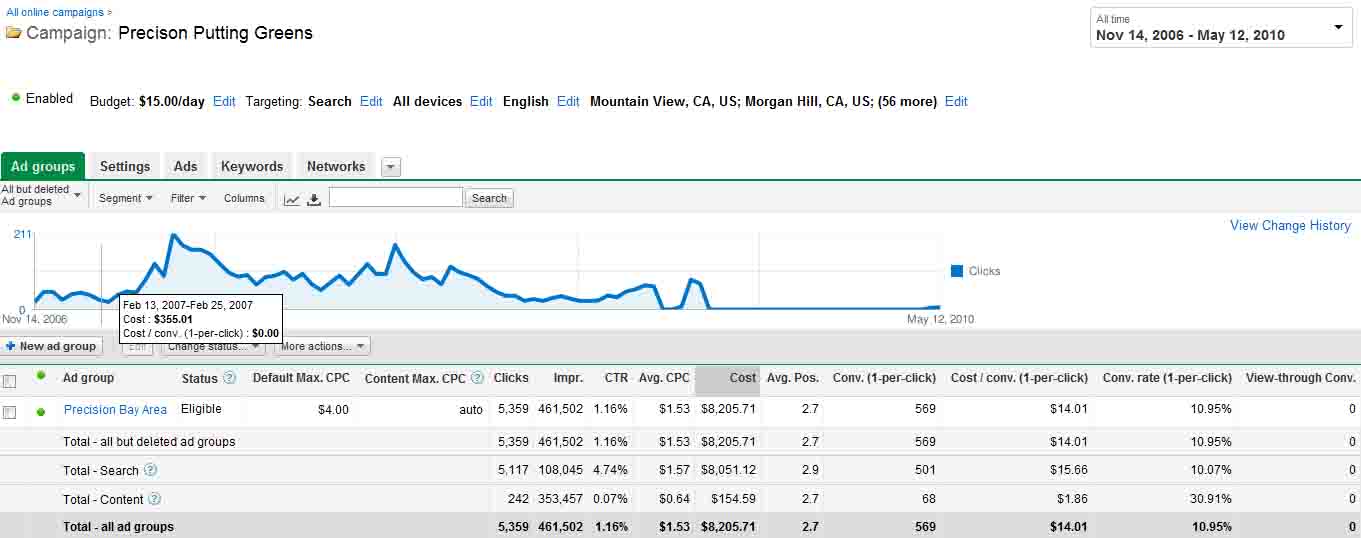Click the 30.91% content conversion rate
Image resolution: width=1361 pixels, height=538 pixels.
tap(1210, 498)
